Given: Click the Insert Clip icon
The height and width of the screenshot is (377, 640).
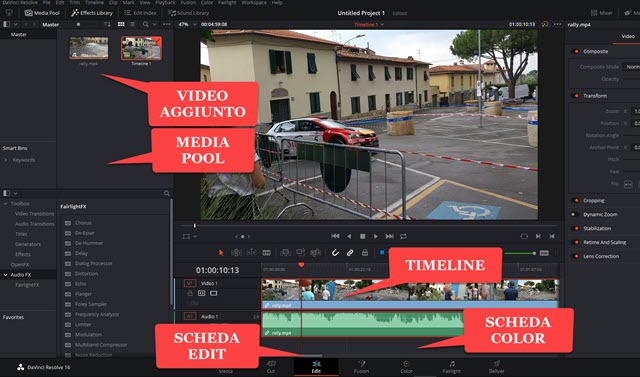Looking at the screenshot, I should coord(285,253).
